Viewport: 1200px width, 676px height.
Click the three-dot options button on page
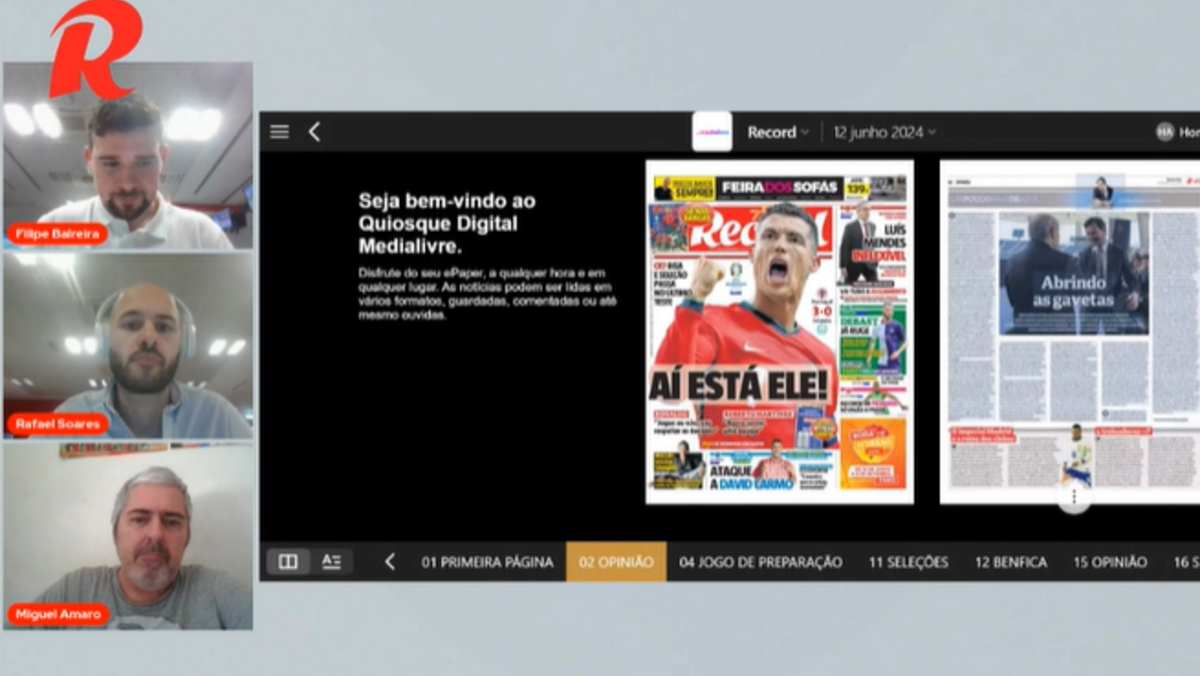[1074, 496]
